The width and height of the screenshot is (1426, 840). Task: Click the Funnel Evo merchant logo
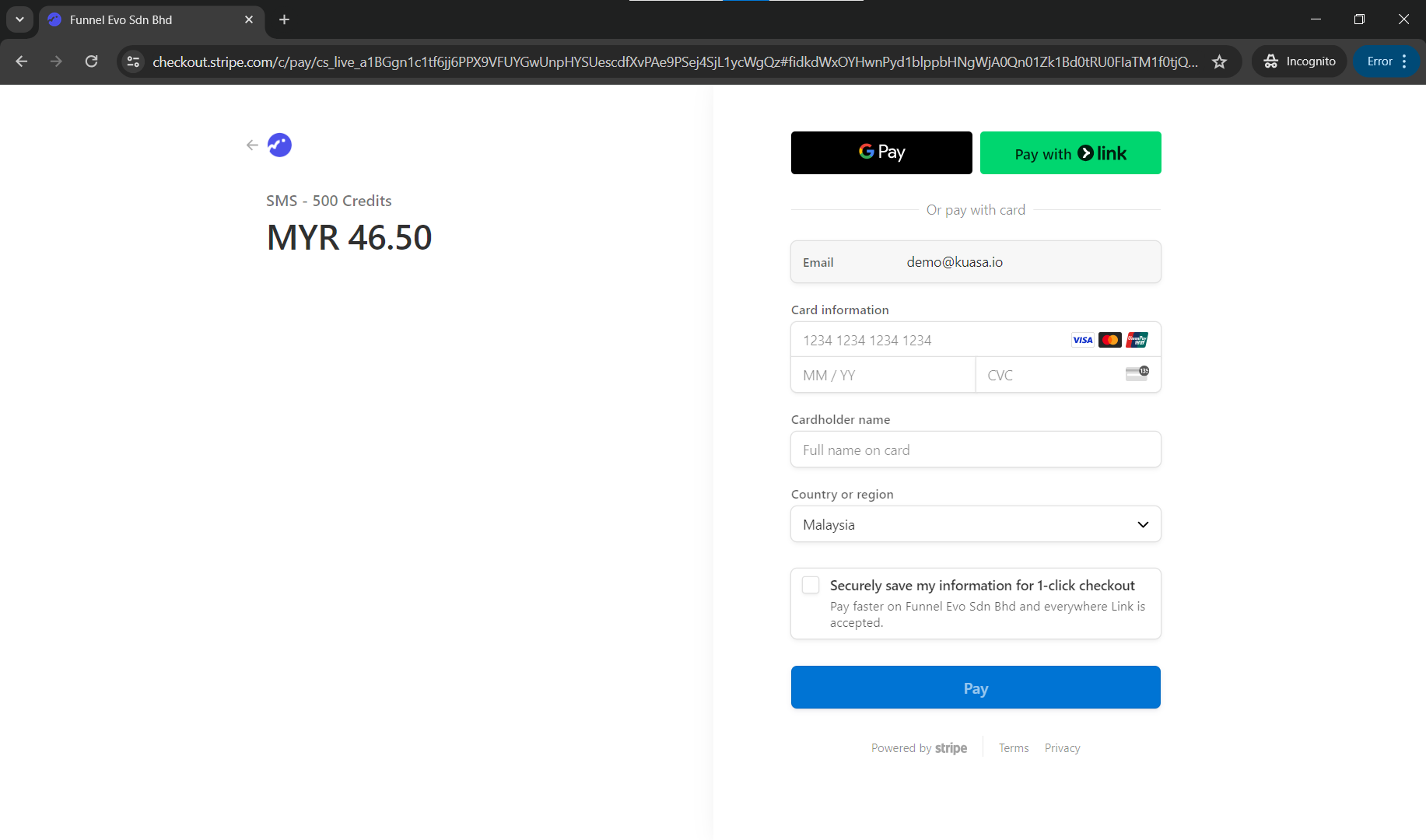click(x=279, y=145)
